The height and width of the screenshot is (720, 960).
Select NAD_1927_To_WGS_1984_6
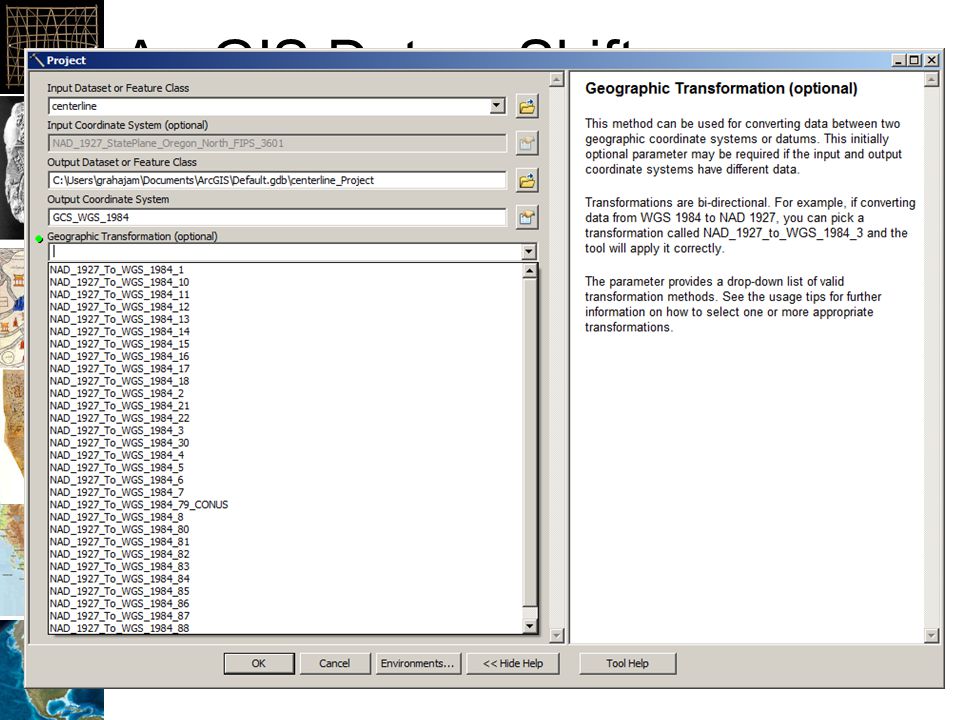(286, 480)
